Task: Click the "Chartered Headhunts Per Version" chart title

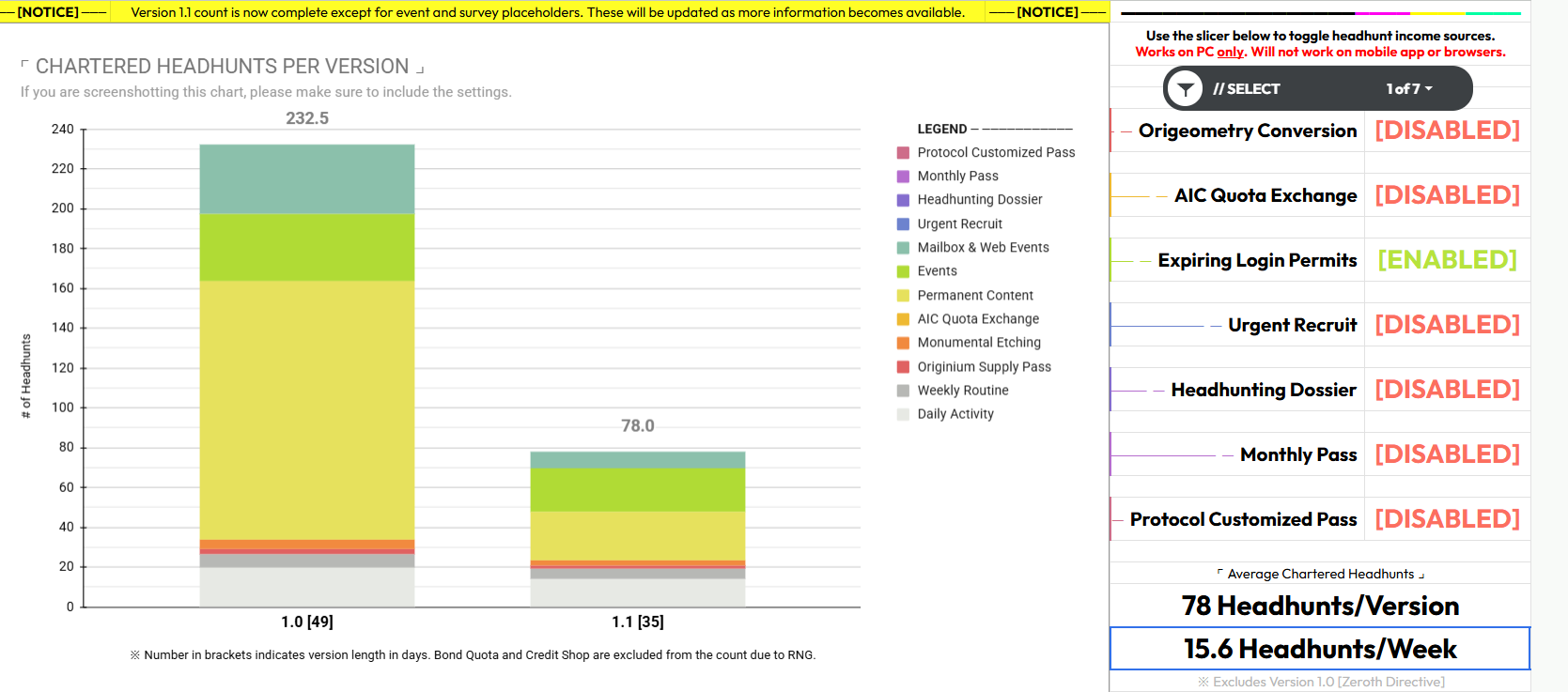Action: click(222, 67)
